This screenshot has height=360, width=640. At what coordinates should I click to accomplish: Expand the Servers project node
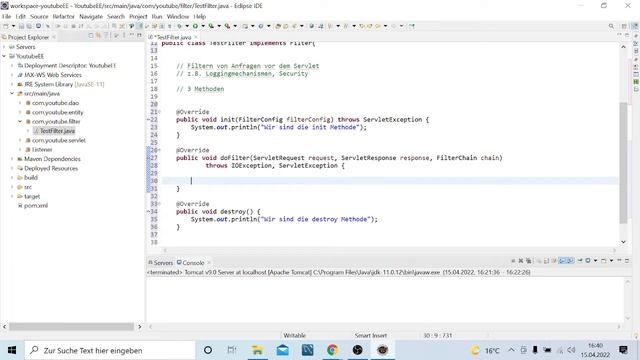pos(4,47)
